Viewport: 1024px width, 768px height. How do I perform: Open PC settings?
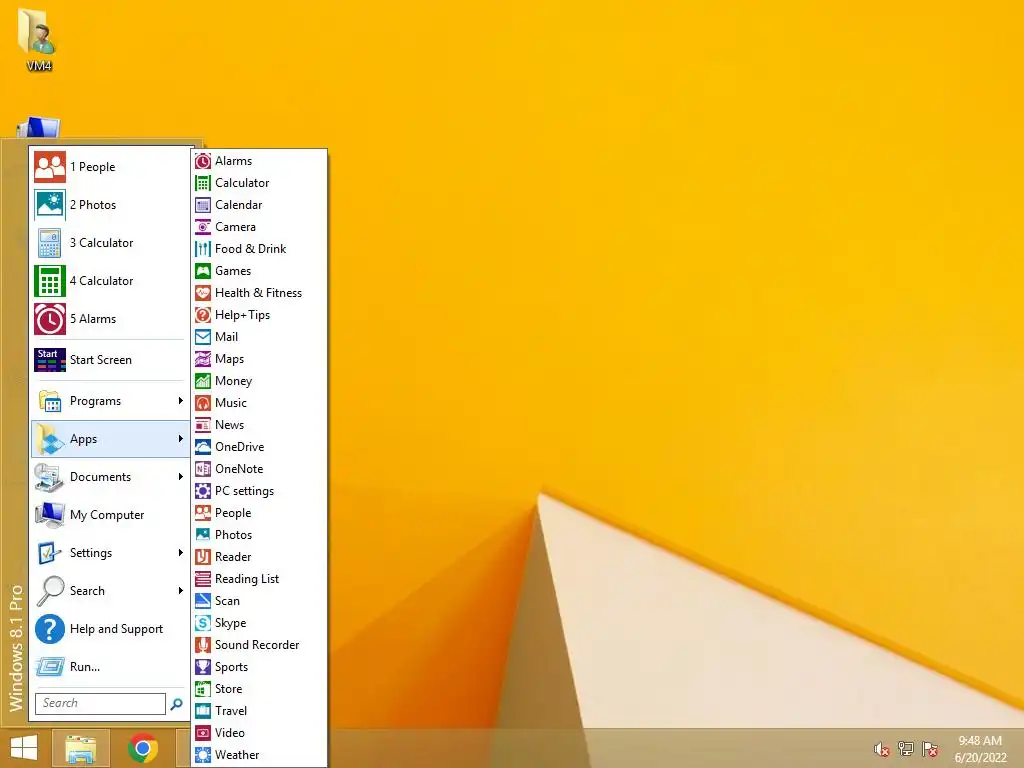coord(259,490)
